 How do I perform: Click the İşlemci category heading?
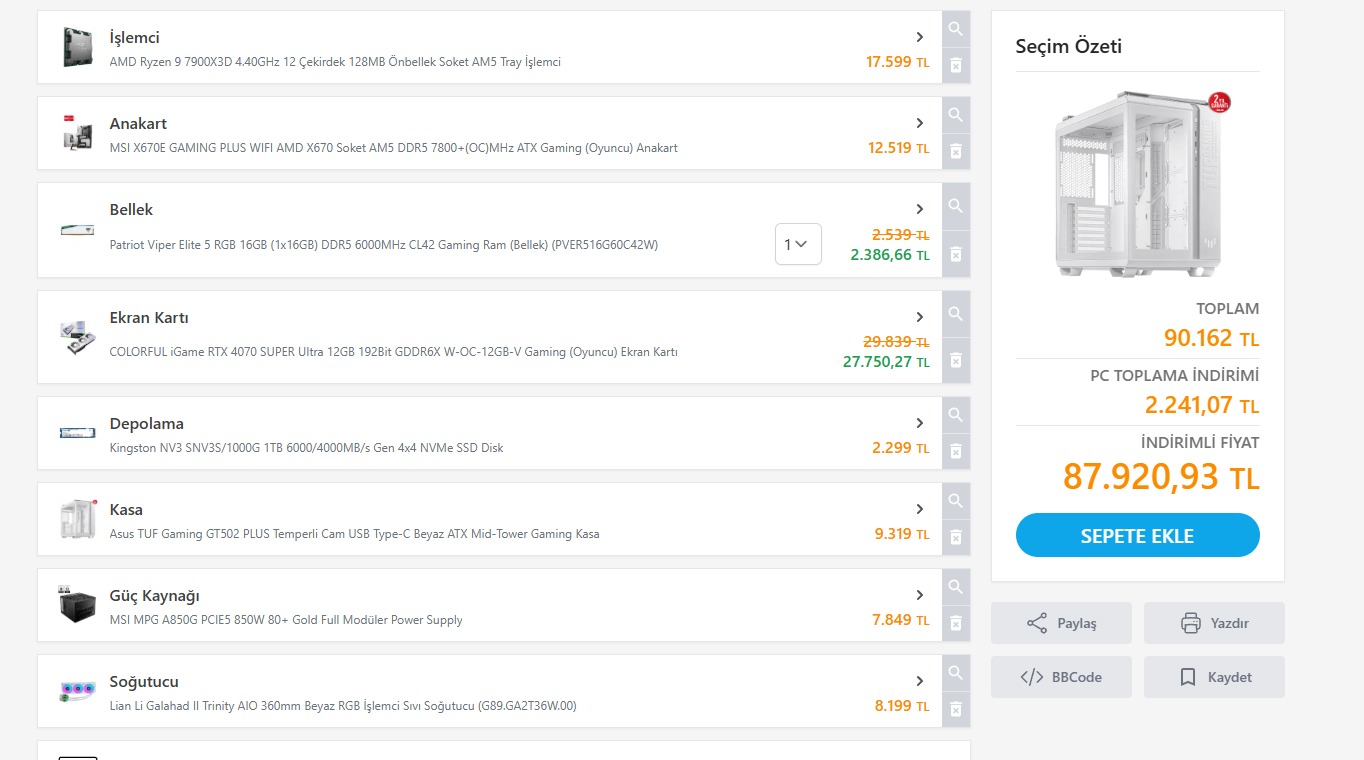(x=134, y=38)
